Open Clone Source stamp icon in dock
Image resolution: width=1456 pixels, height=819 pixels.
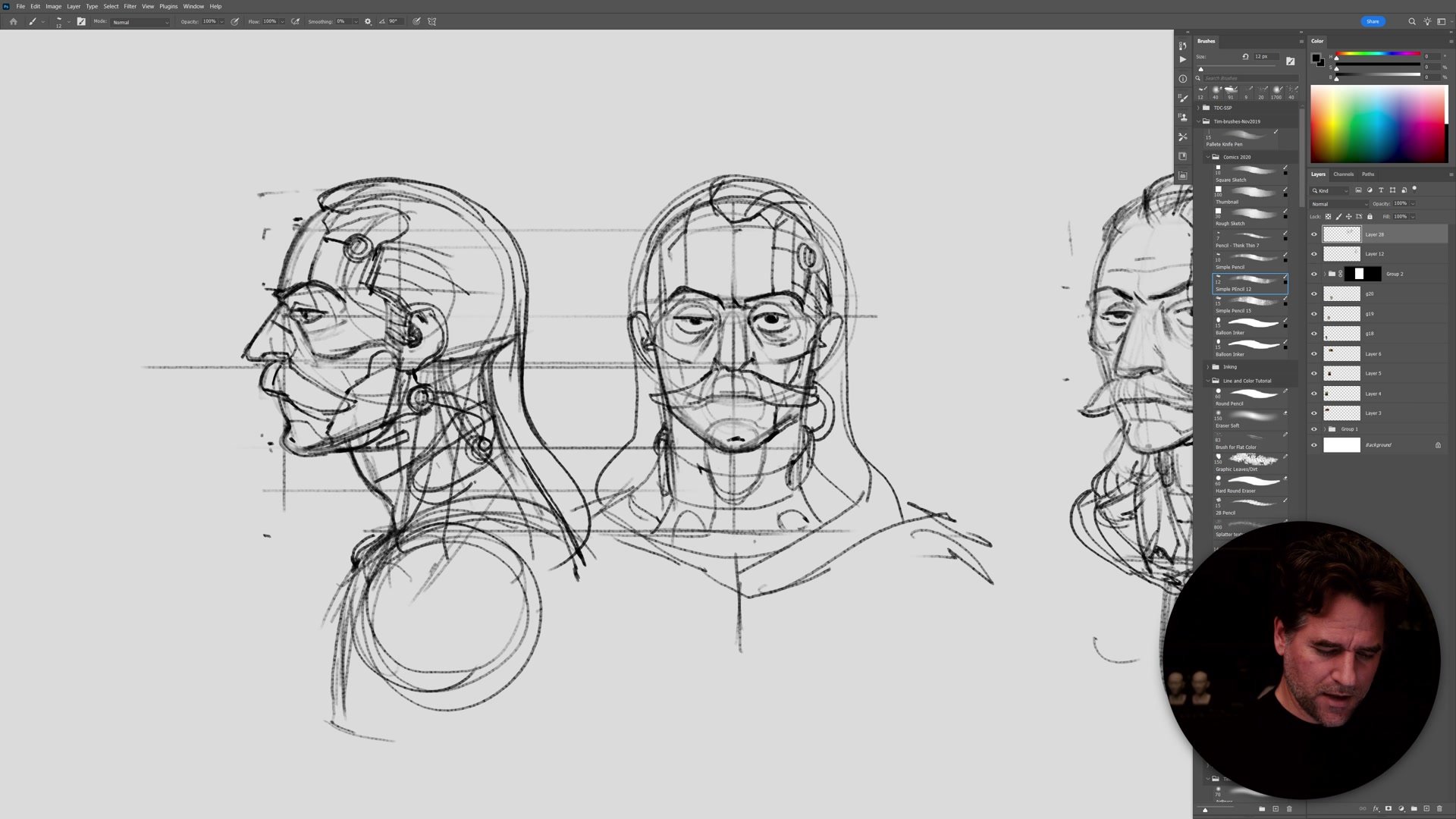1183,117
